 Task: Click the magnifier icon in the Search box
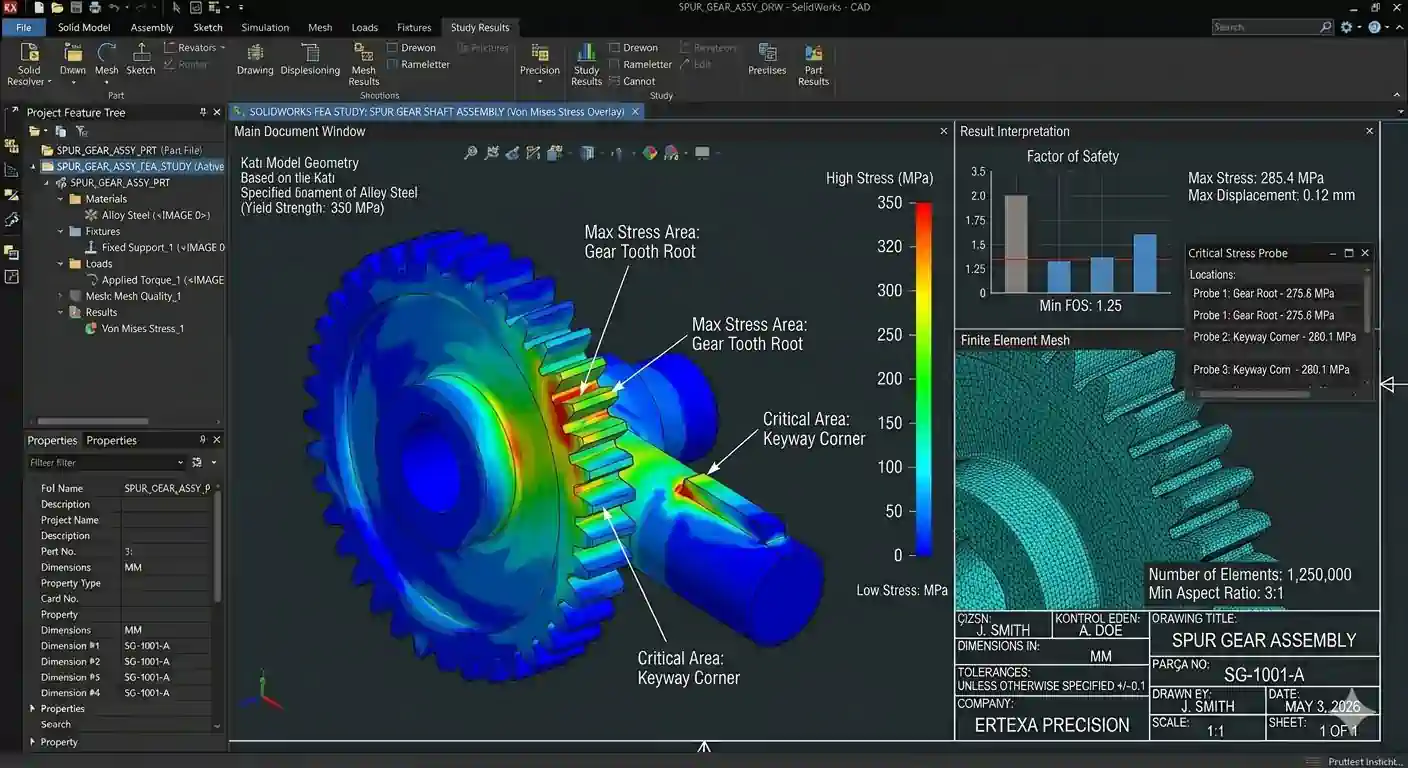click(1326, 27)
